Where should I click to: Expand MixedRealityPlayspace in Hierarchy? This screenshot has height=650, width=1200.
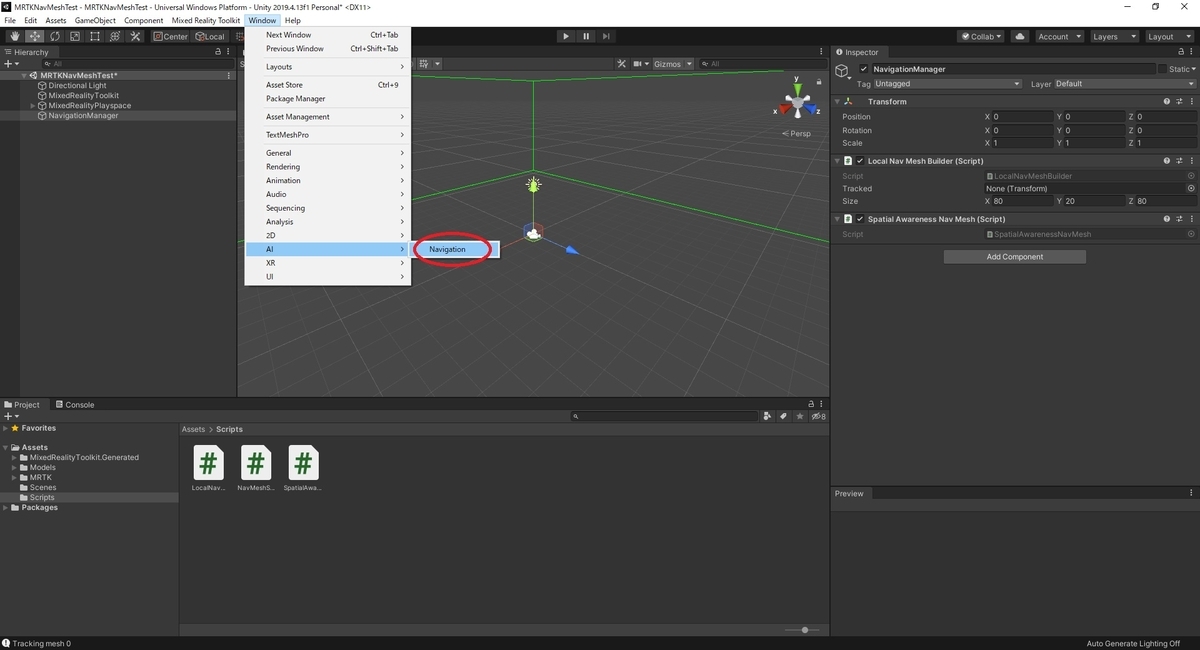[33, 106]
